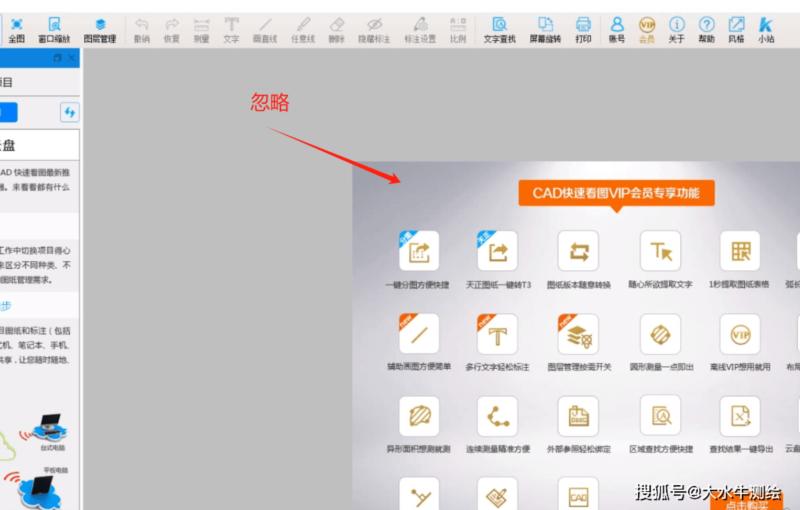Open 文字查找 text search

pyautogui.click(x=499, y=30)
